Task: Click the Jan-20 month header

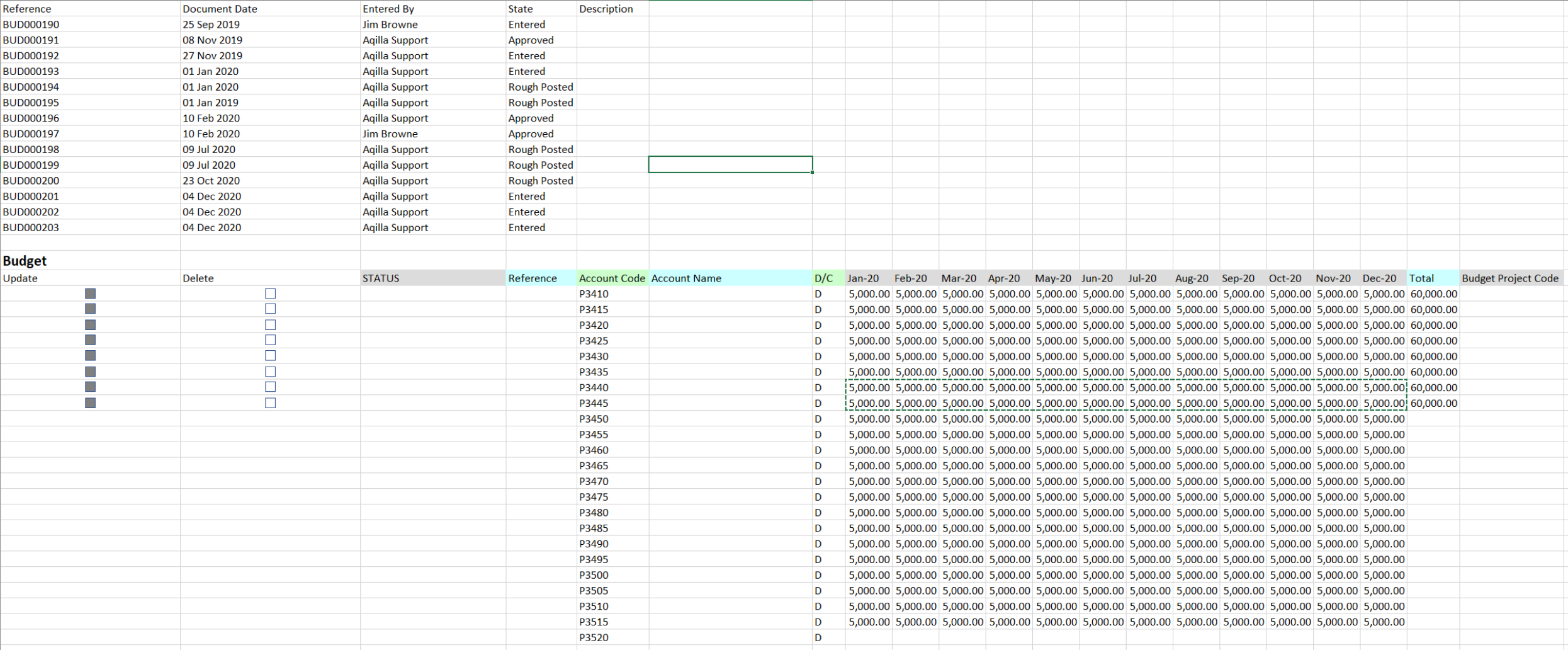Action: click(x=863, y=278)
